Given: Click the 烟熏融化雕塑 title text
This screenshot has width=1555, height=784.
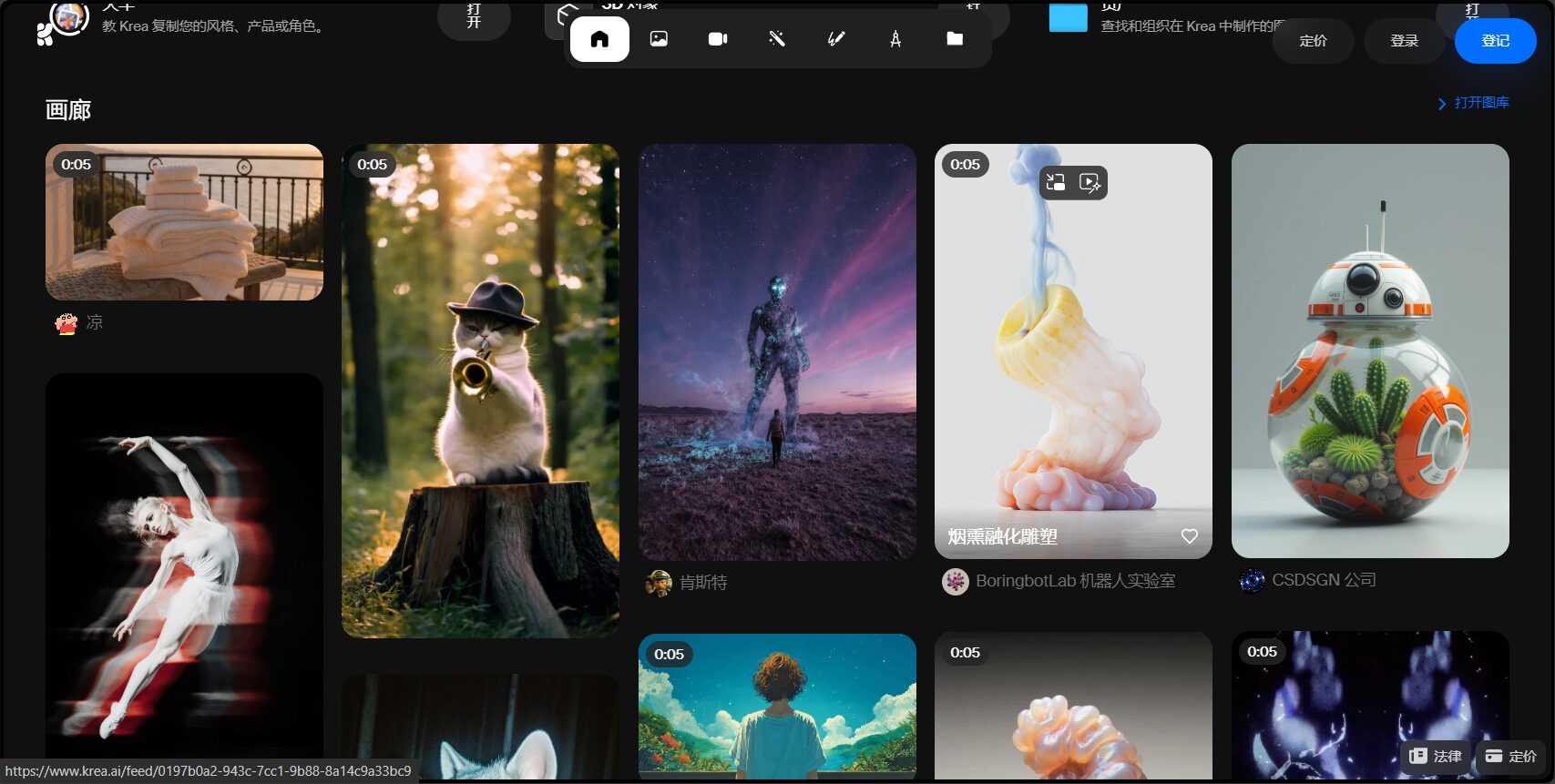Looking at the screenshot, I should 1002,536.
